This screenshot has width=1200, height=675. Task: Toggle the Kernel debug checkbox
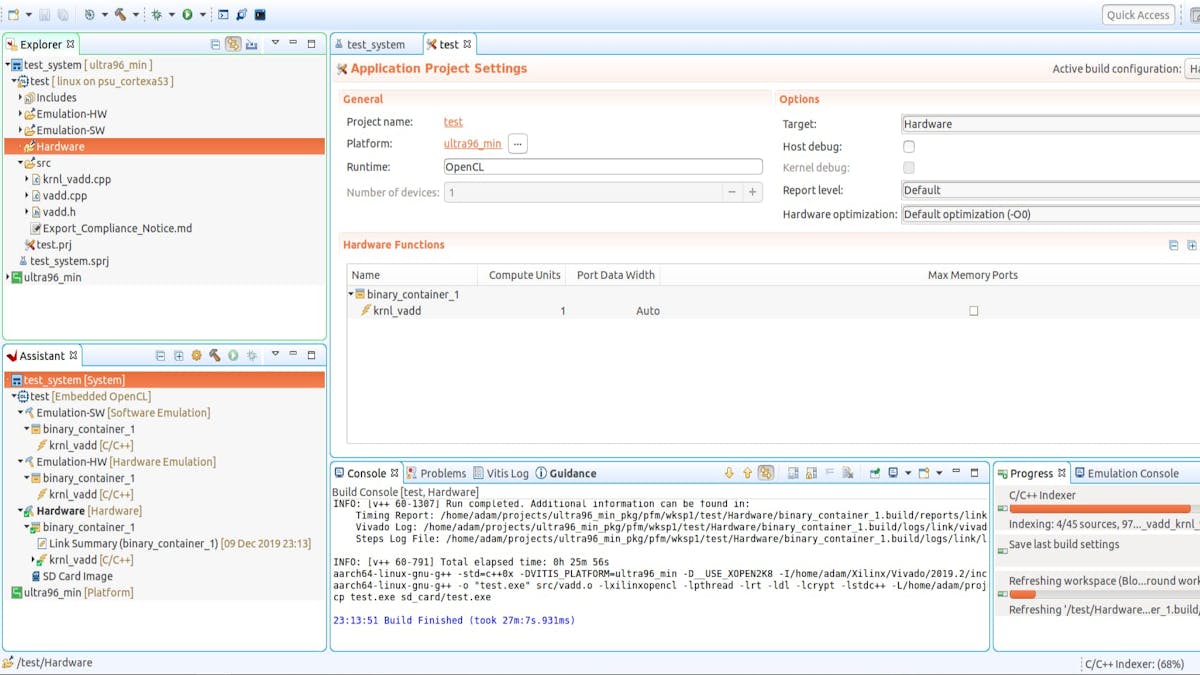[x=909, y=168]
